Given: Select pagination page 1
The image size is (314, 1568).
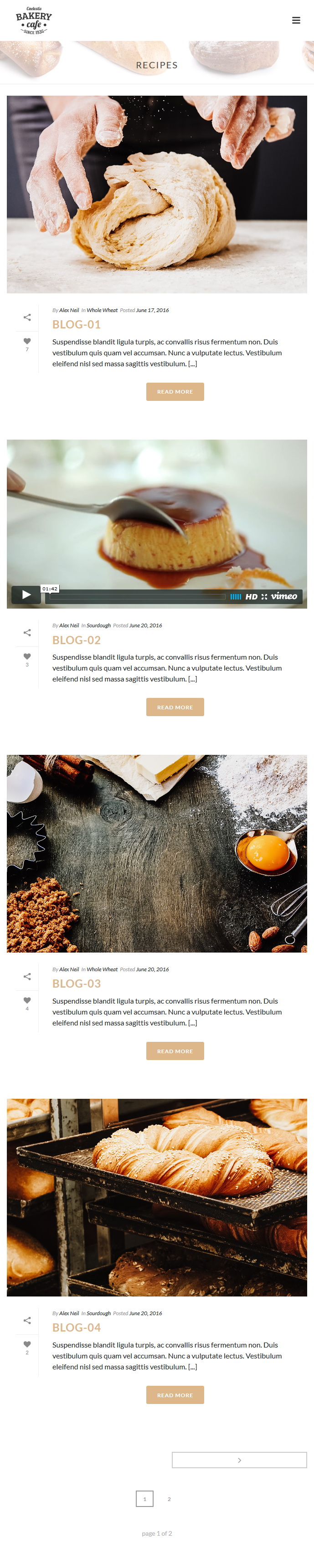Looking at the screenshot, I should 145,1499.
